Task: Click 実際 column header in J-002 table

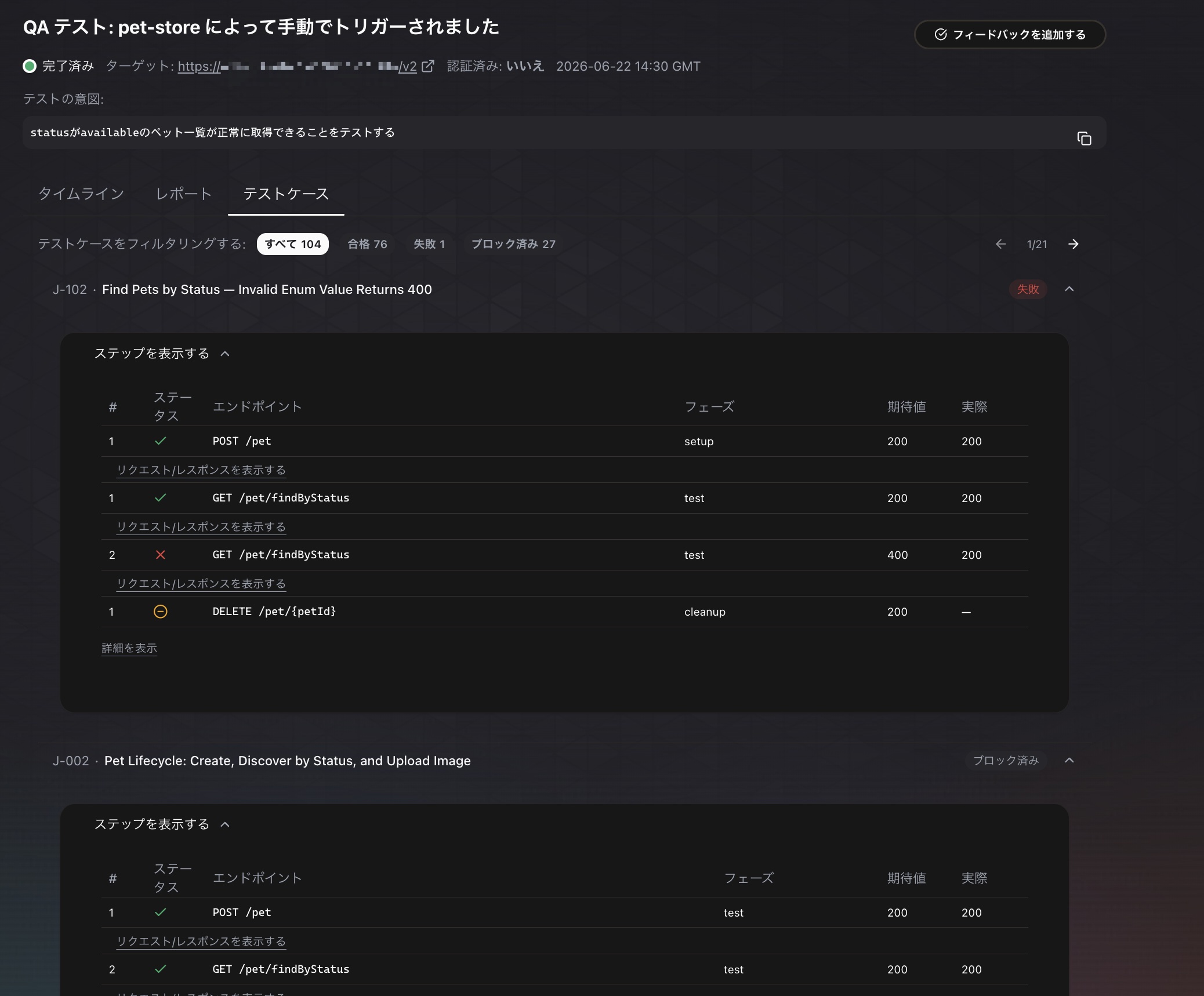Action: click(974, 878)
